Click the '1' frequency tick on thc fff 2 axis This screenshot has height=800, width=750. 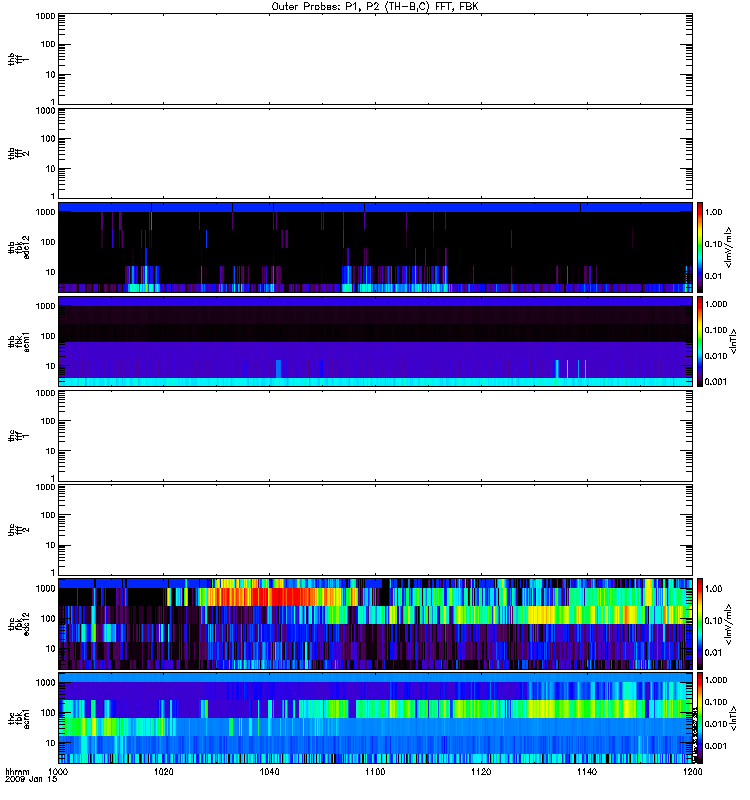click(x=53, y=572)
